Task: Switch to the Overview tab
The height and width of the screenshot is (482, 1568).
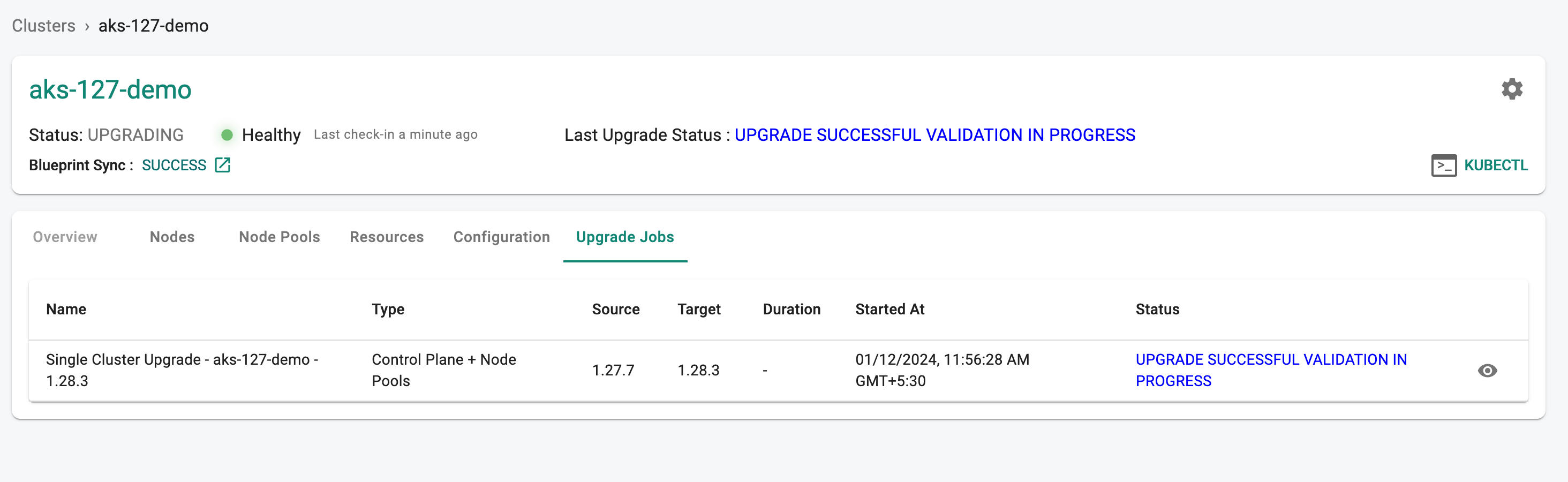Action: (65, 237)
